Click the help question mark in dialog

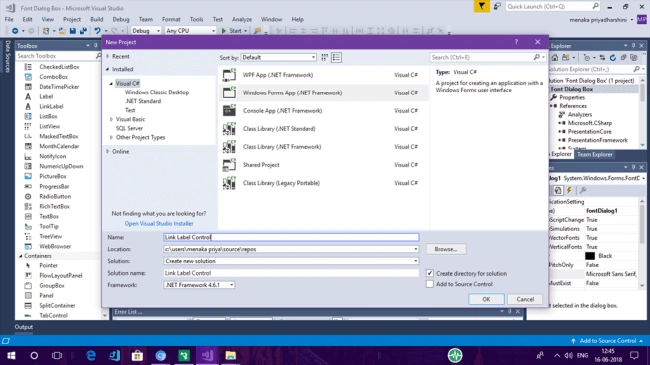pos(516,42)
